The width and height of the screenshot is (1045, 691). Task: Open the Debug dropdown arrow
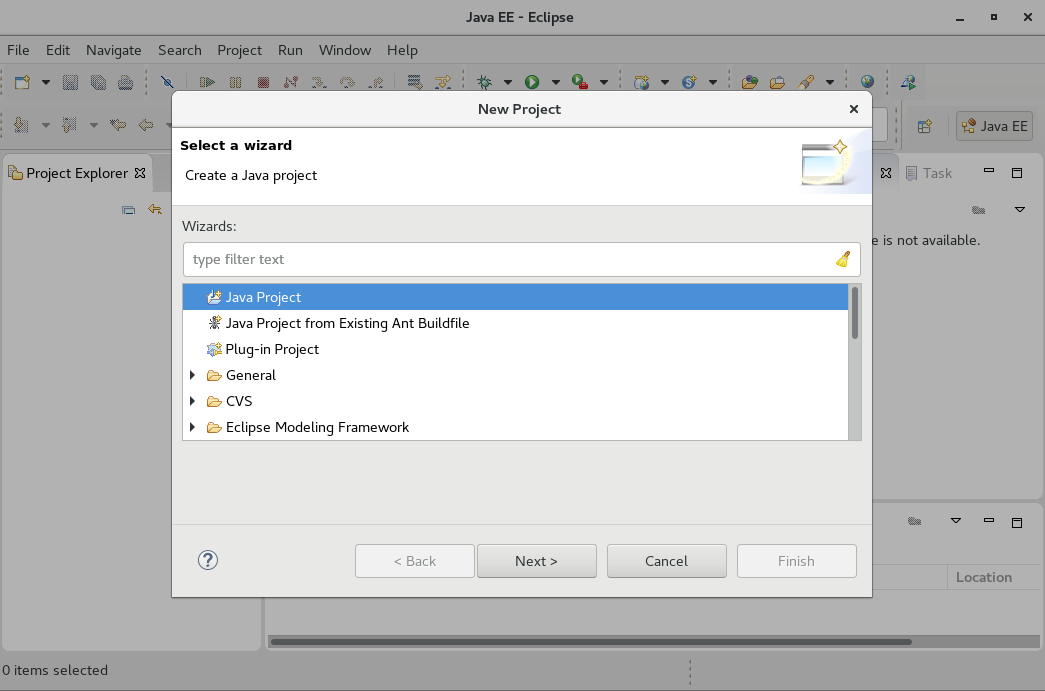coord(508,83)
